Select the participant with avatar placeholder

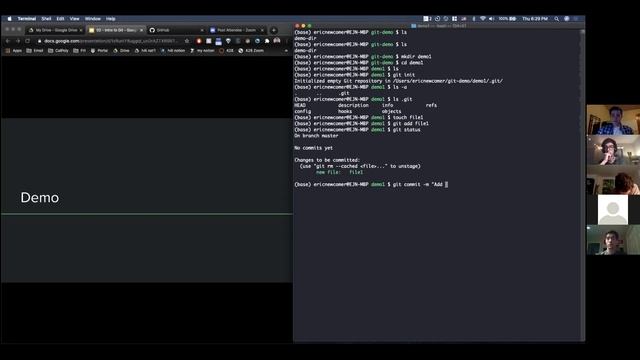point(613,209)
